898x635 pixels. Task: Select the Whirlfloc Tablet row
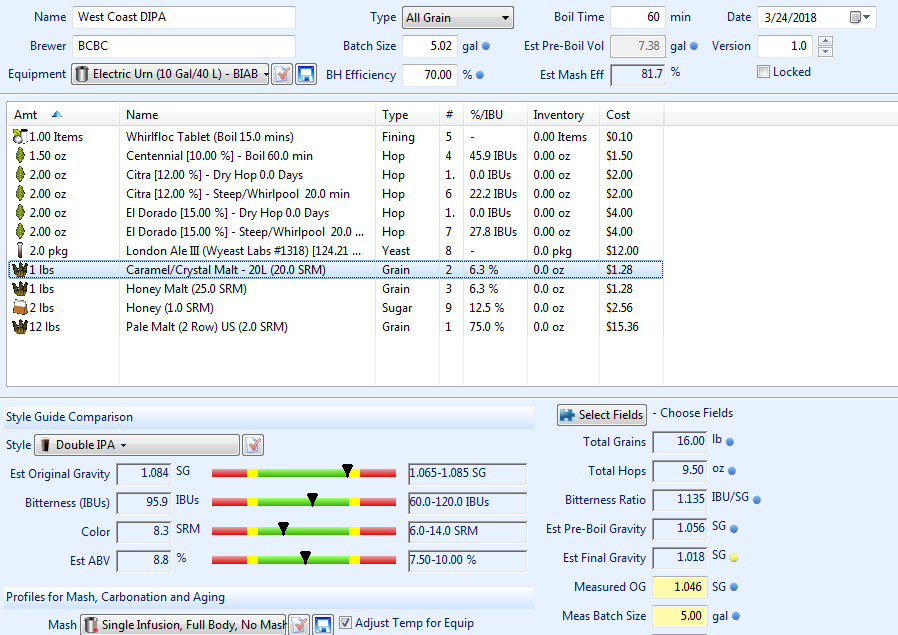(336, 137)
